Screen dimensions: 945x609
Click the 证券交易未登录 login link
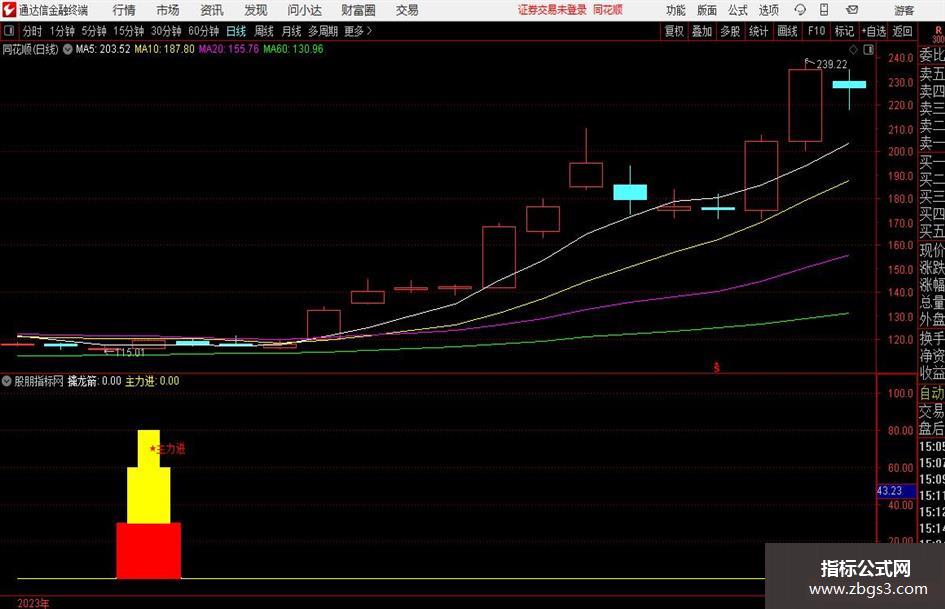point(552,10)
